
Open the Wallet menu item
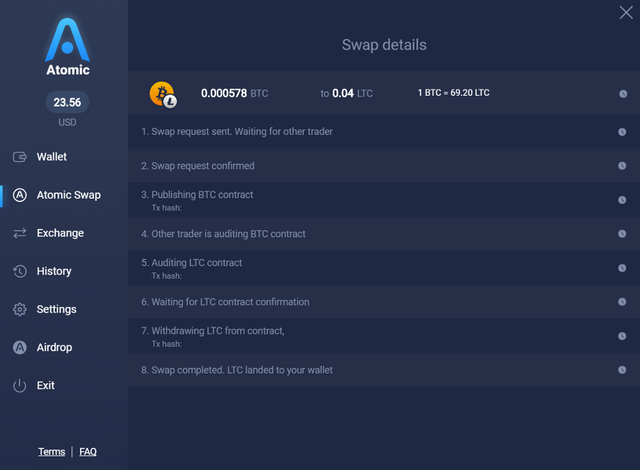(x=52, y=157)
